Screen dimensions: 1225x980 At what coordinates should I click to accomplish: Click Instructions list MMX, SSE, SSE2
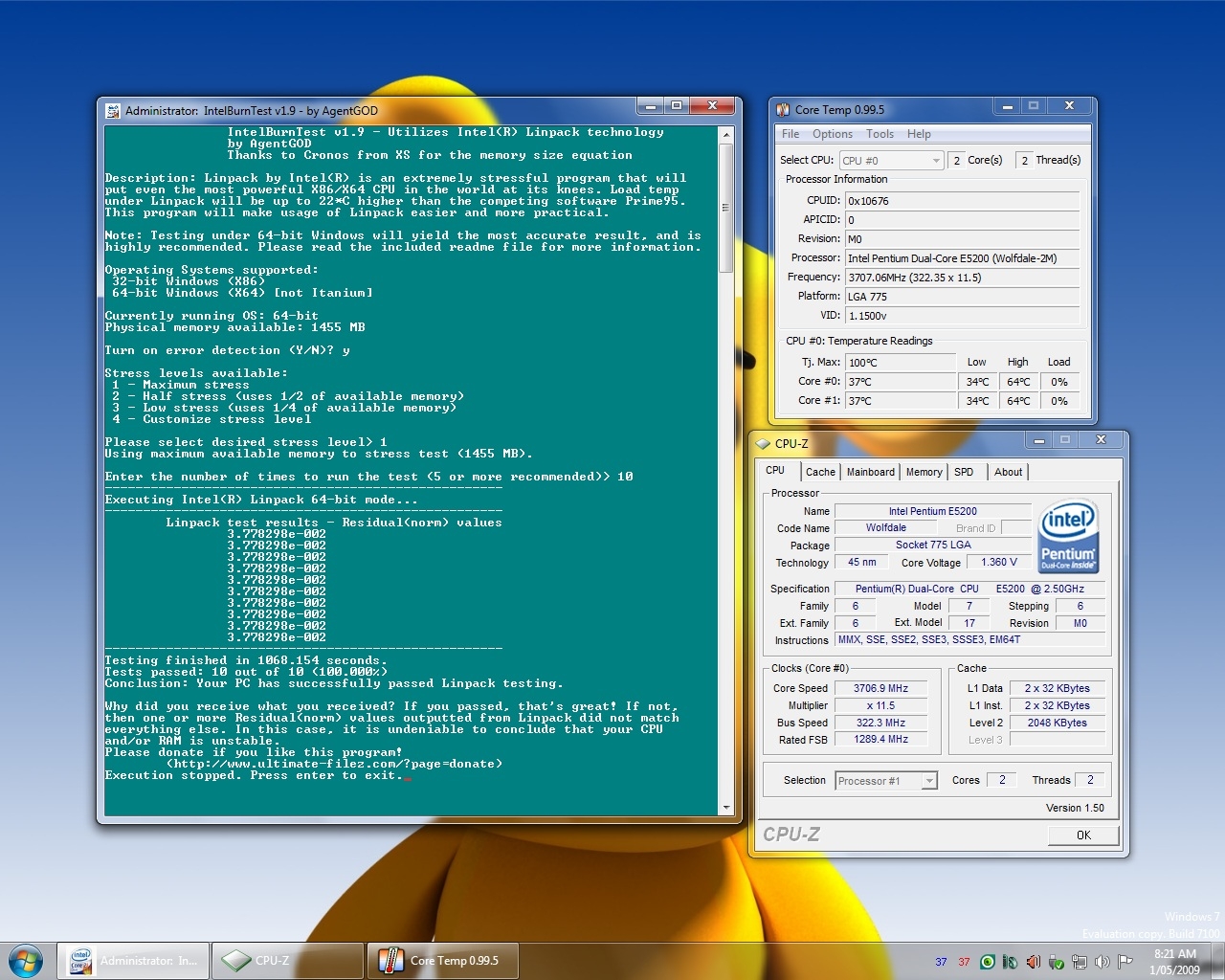[x=970, y=639]
